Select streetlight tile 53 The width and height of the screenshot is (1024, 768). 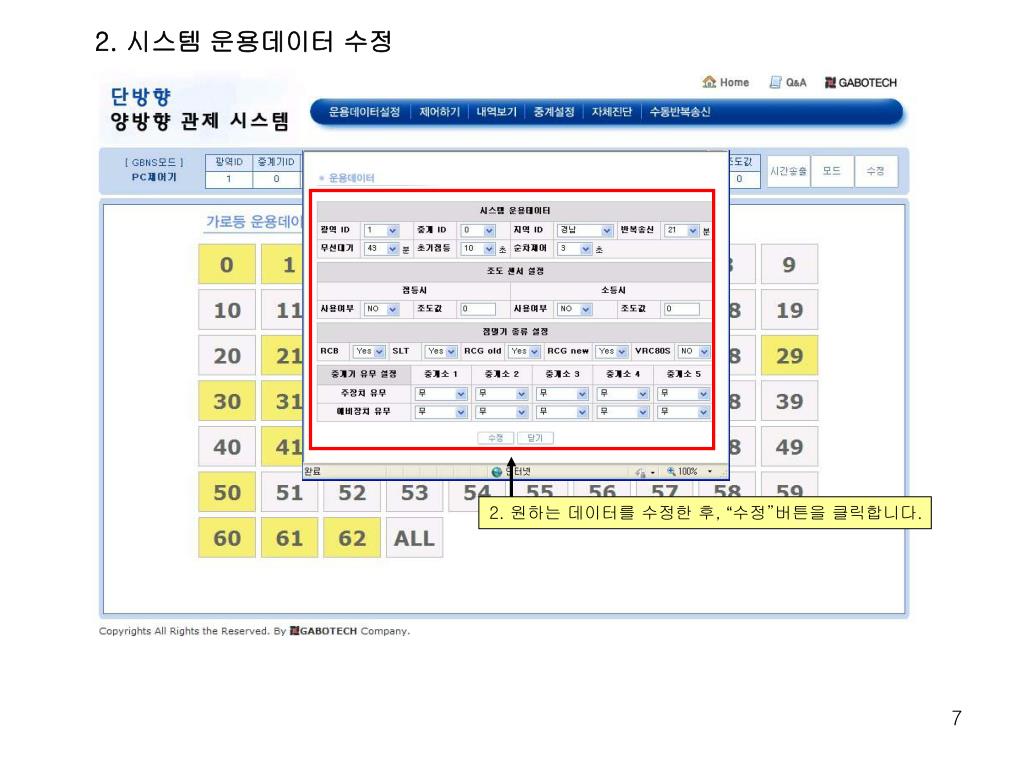click(415, 492)
